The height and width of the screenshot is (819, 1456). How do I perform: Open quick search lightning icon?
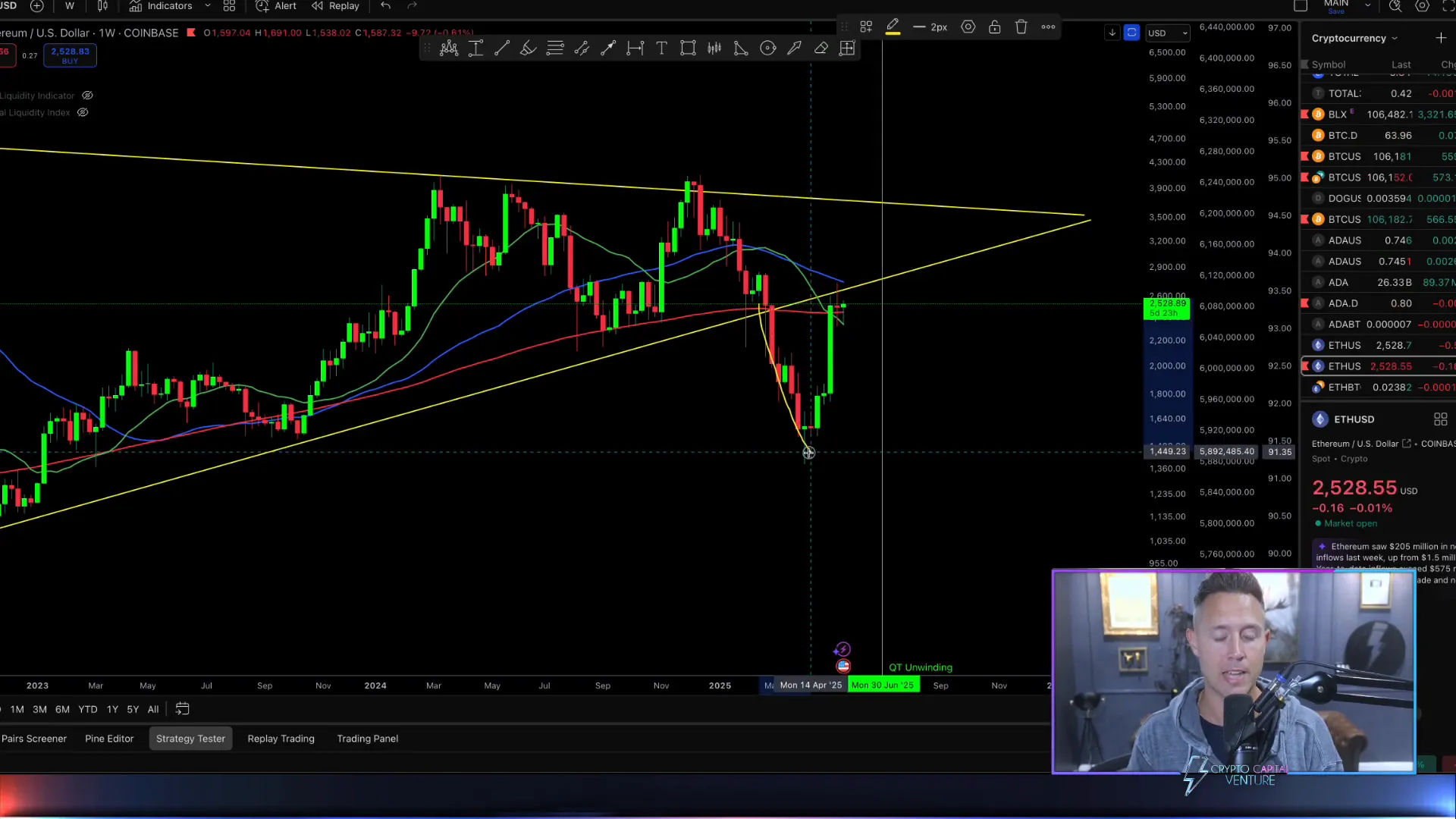1395,6
